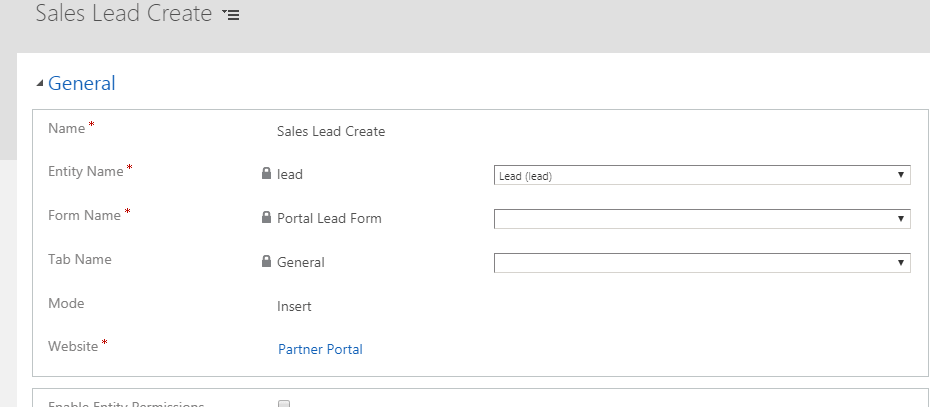This screenshot has height=407, width=930.
Task: Click the Form Name field label
Action: [84, 215]
